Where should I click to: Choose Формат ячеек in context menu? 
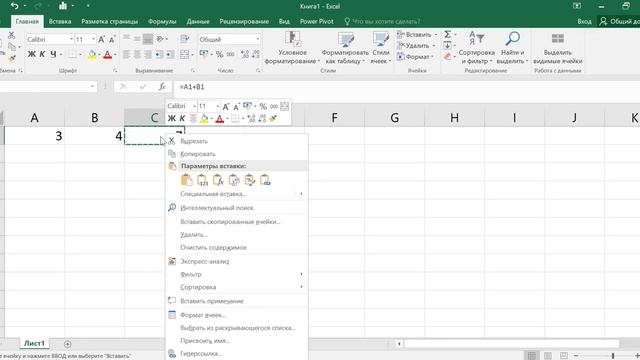(237, 315)
